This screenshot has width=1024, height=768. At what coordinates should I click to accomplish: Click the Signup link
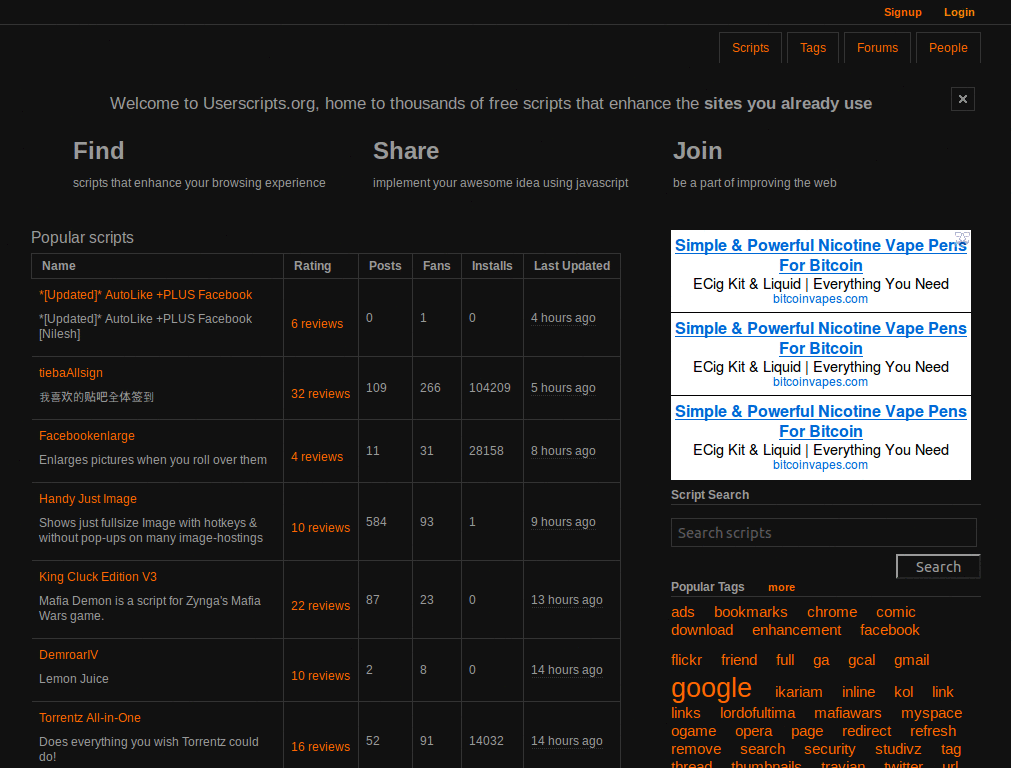click(x=902, y=12)
